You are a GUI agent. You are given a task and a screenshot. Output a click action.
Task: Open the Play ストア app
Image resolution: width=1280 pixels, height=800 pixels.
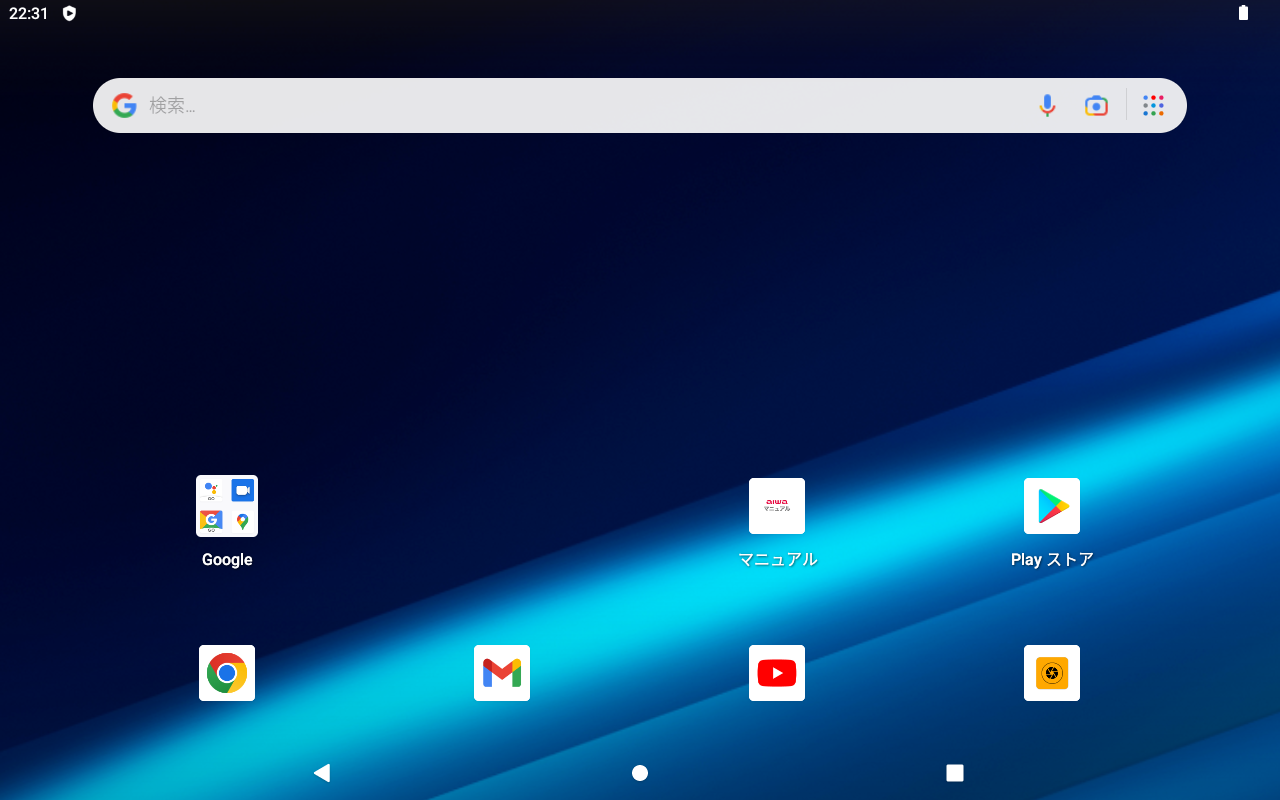pos(1052,506)
